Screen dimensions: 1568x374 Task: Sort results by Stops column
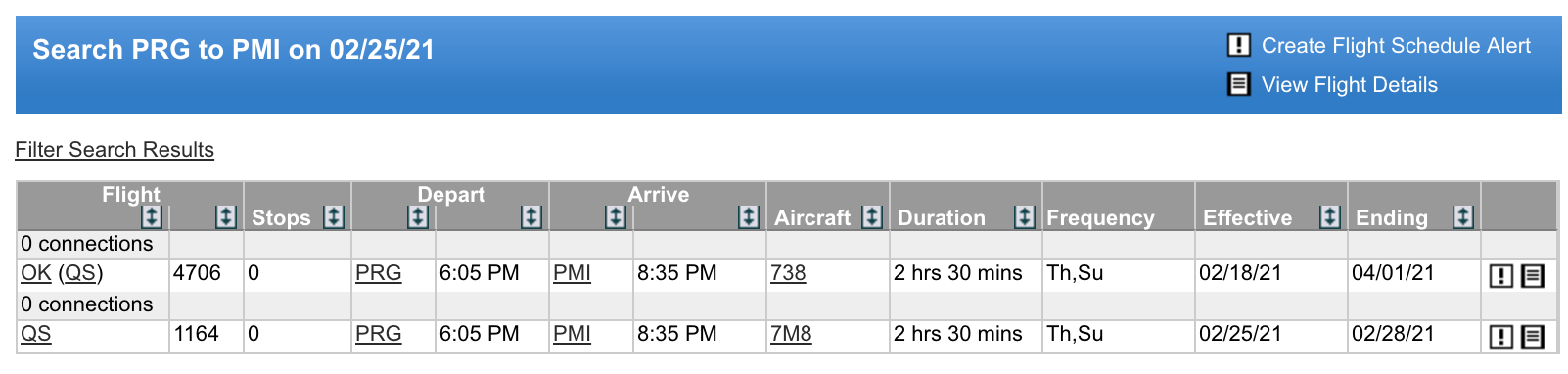tap(334, 216)
